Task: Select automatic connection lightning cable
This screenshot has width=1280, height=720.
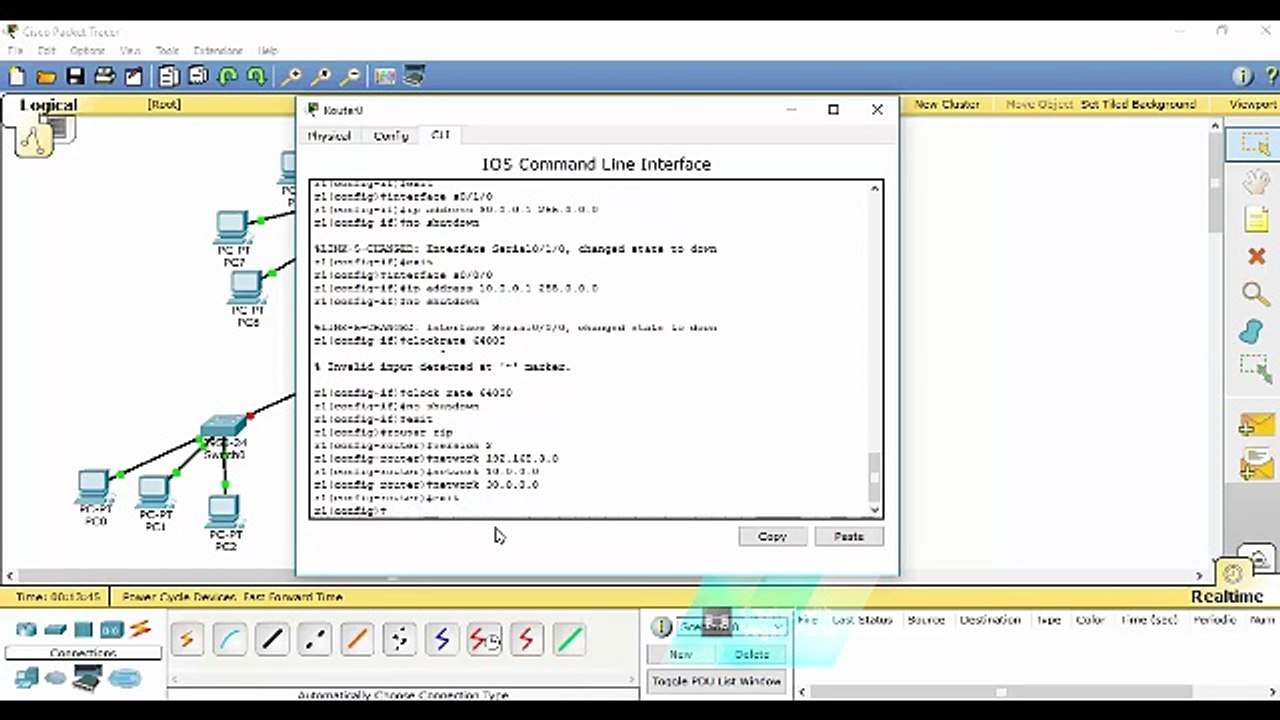Action: (187, 639)
